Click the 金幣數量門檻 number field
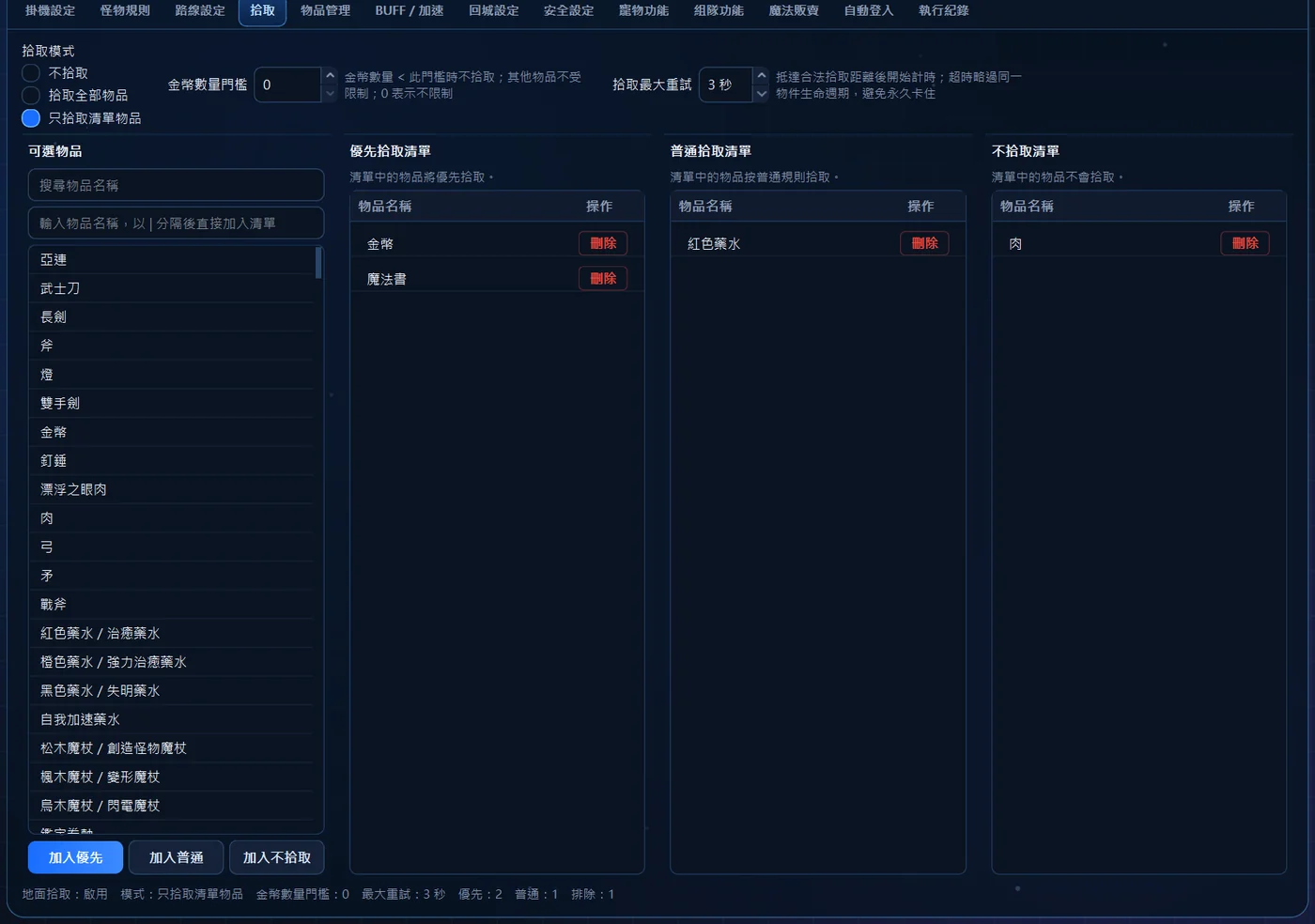 pos(287,85)
